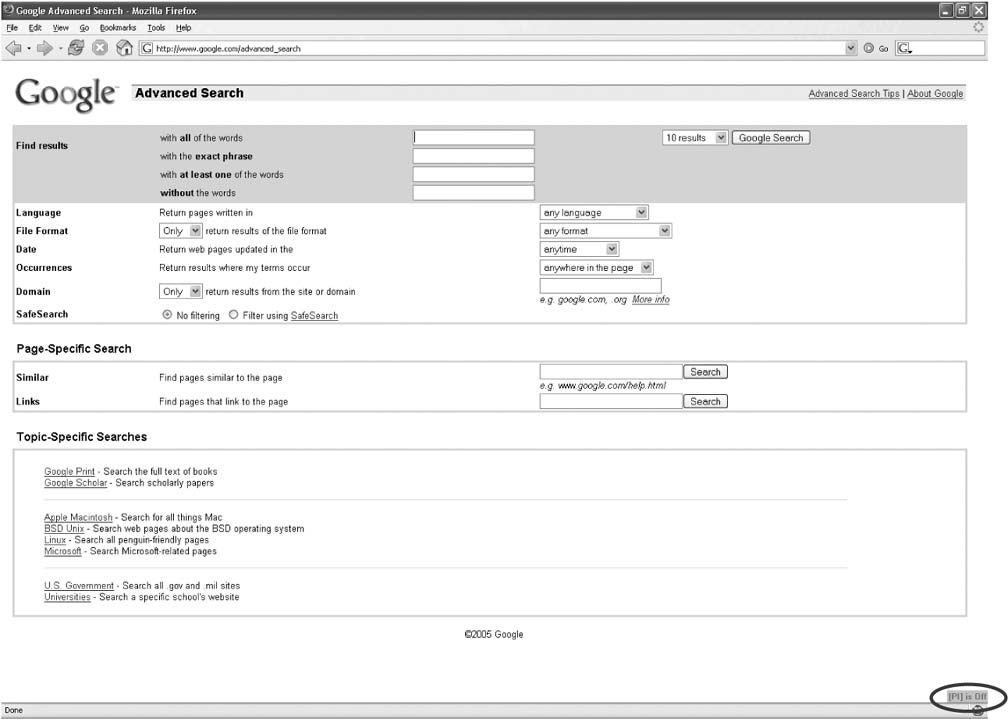The image size is (1008, 719).
Task: Open the any language dropdown
Action: click(x=594, y=213)
